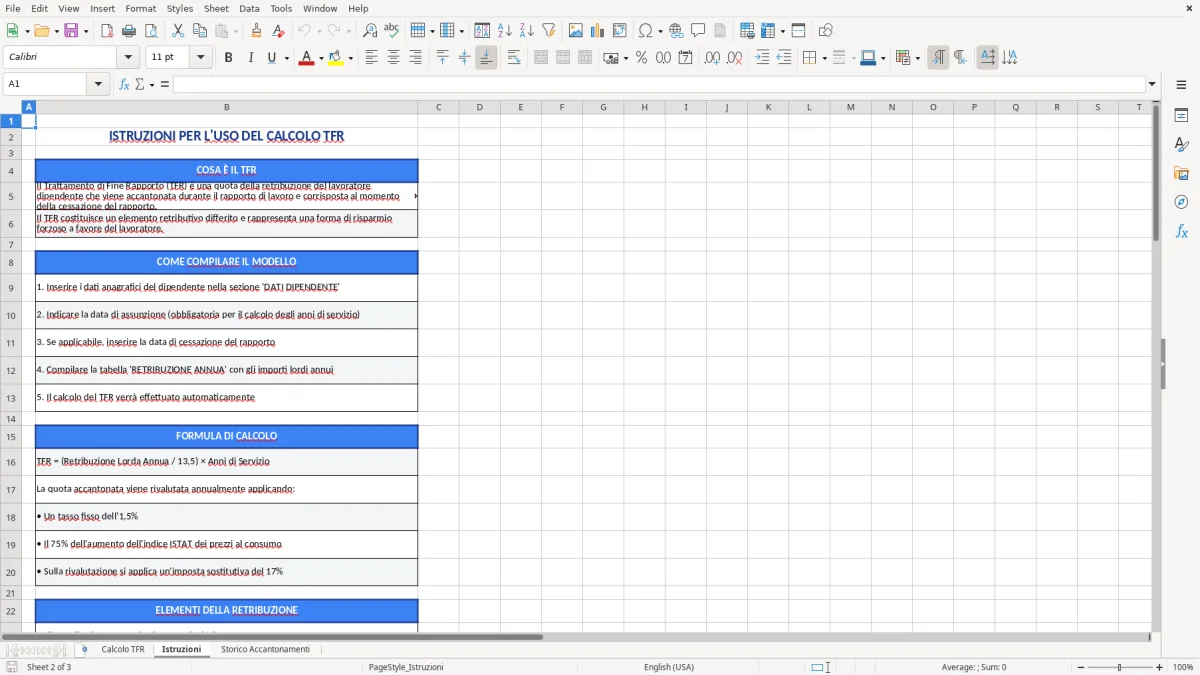Screen dimensions: 1200x675
Task: Format cells as percent
Action: click(642, 58)
